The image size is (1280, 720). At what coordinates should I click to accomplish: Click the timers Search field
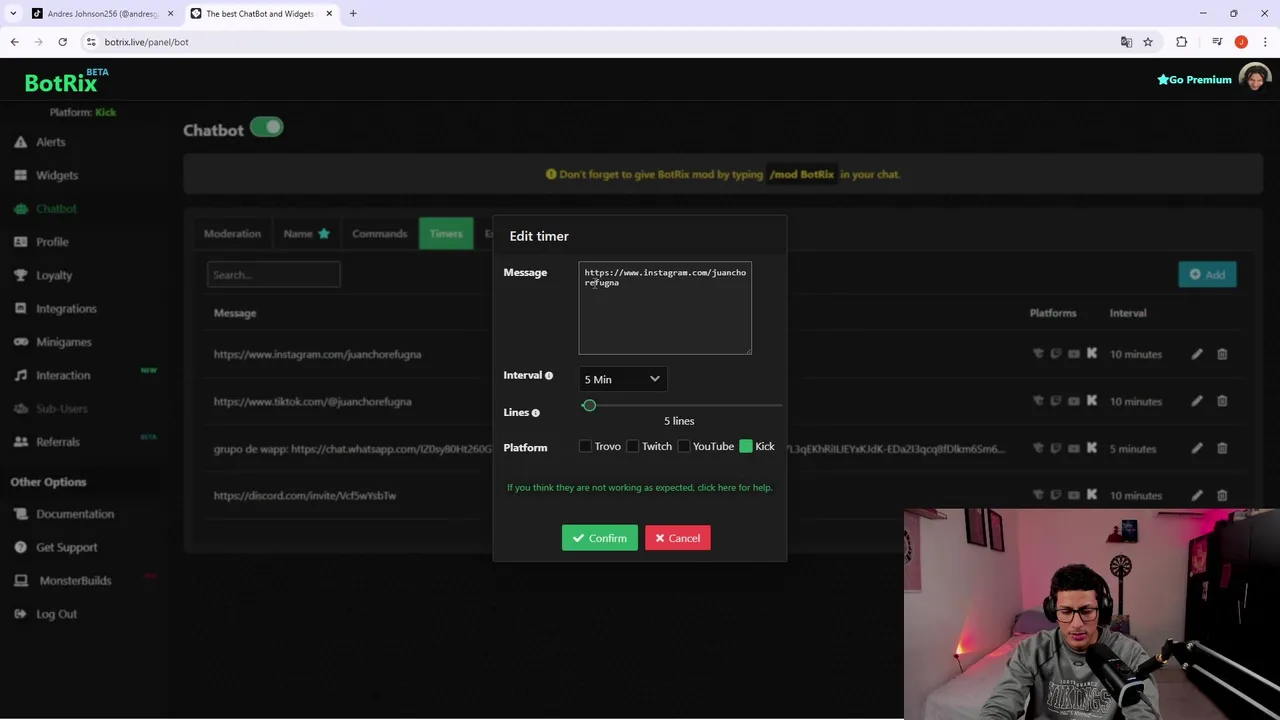(x=273, y=274)
